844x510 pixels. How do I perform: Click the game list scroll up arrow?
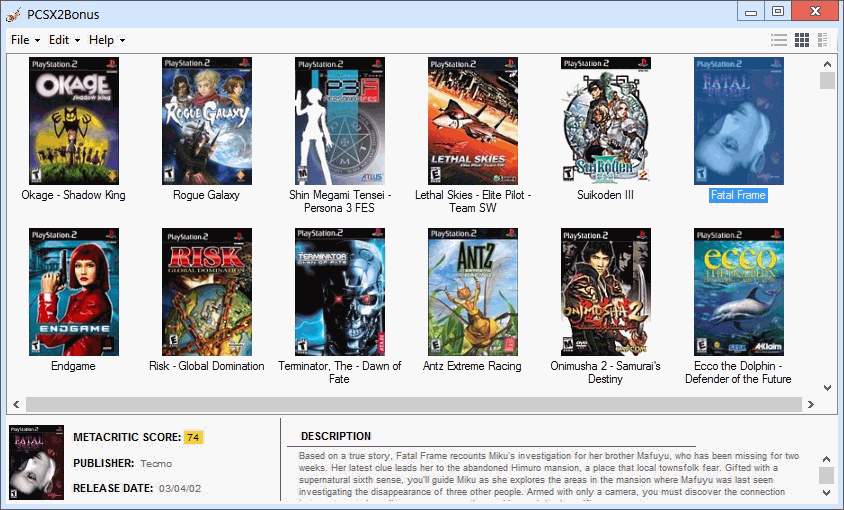[x=827, y=64]
